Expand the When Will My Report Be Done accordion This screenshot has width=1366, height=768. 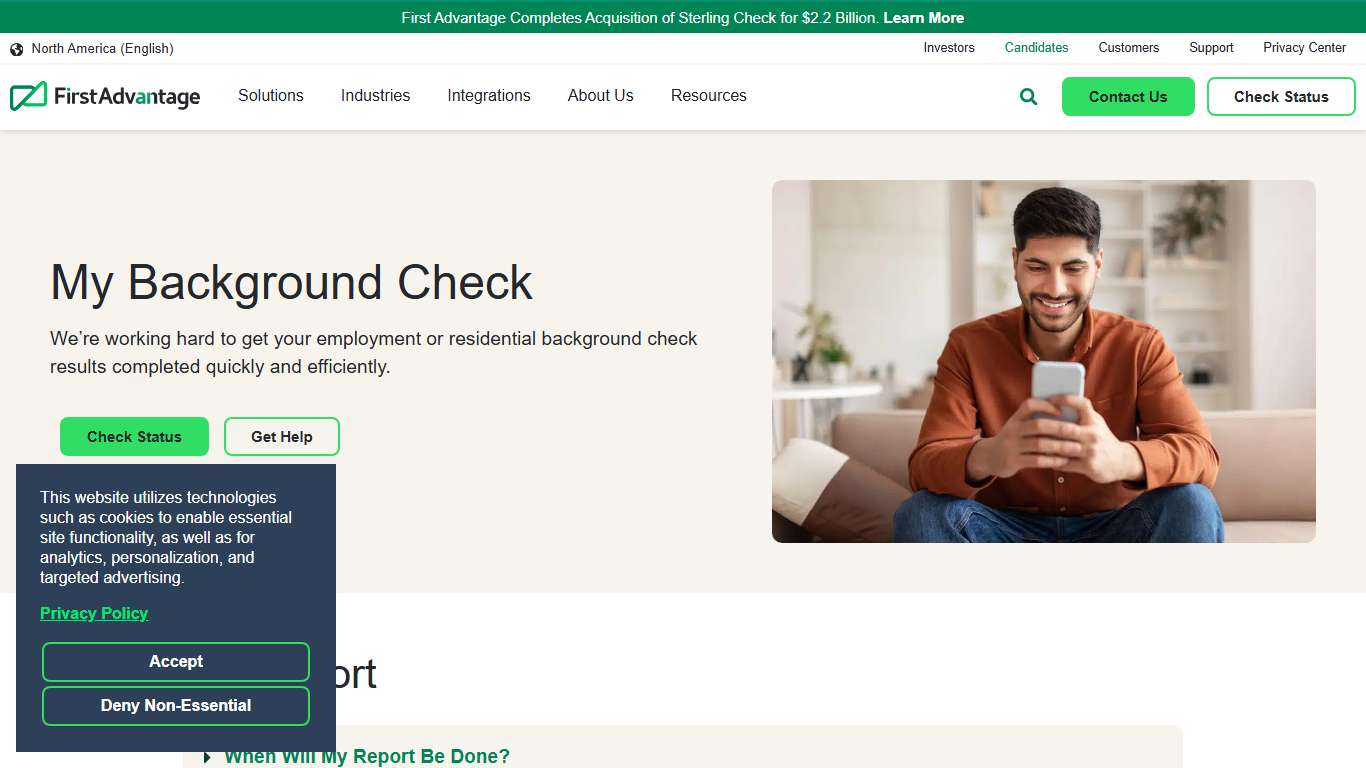coord(367,756)
